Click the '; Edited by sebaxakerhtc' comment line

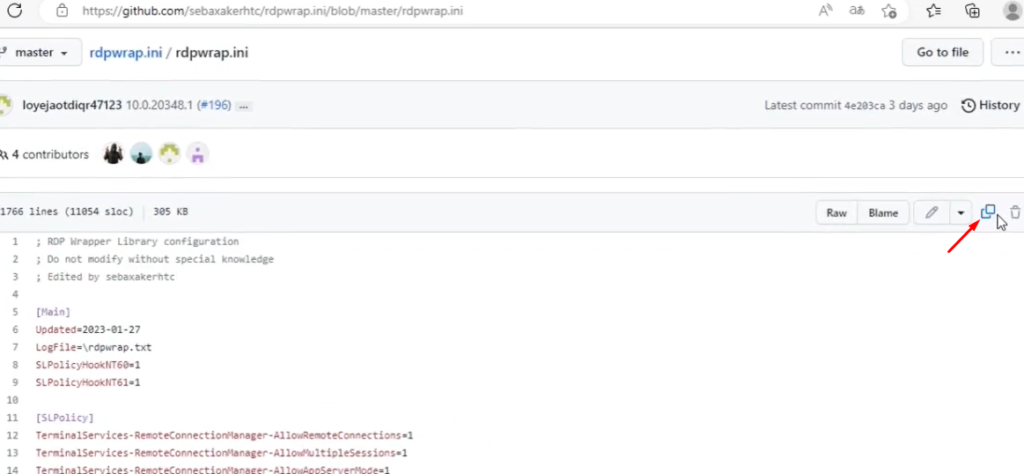(x=105, y=277)
